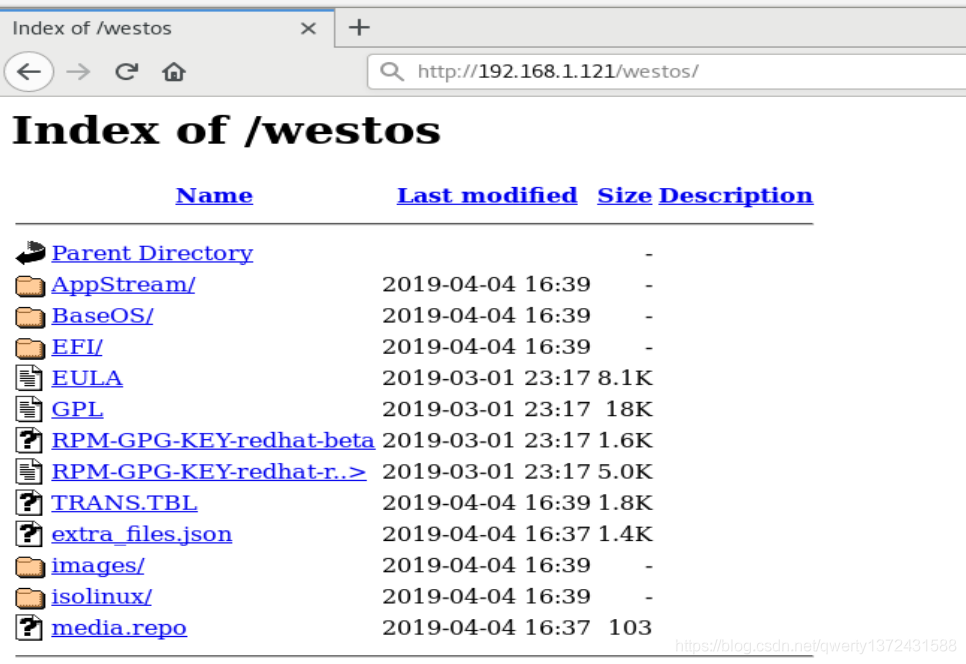
Task: Close the Index of /westos tab
Action: 308,28
